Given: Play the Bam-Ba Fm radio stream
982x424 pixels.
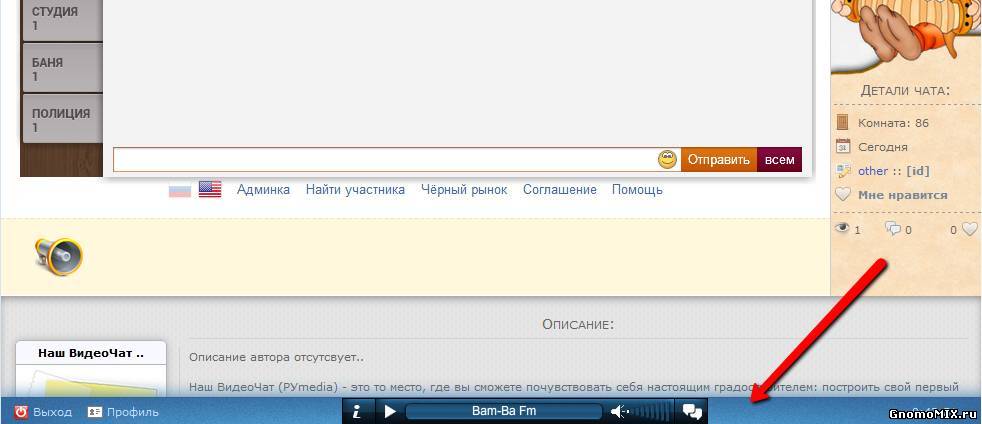Looking at the screenshot, I should point(390,411).
